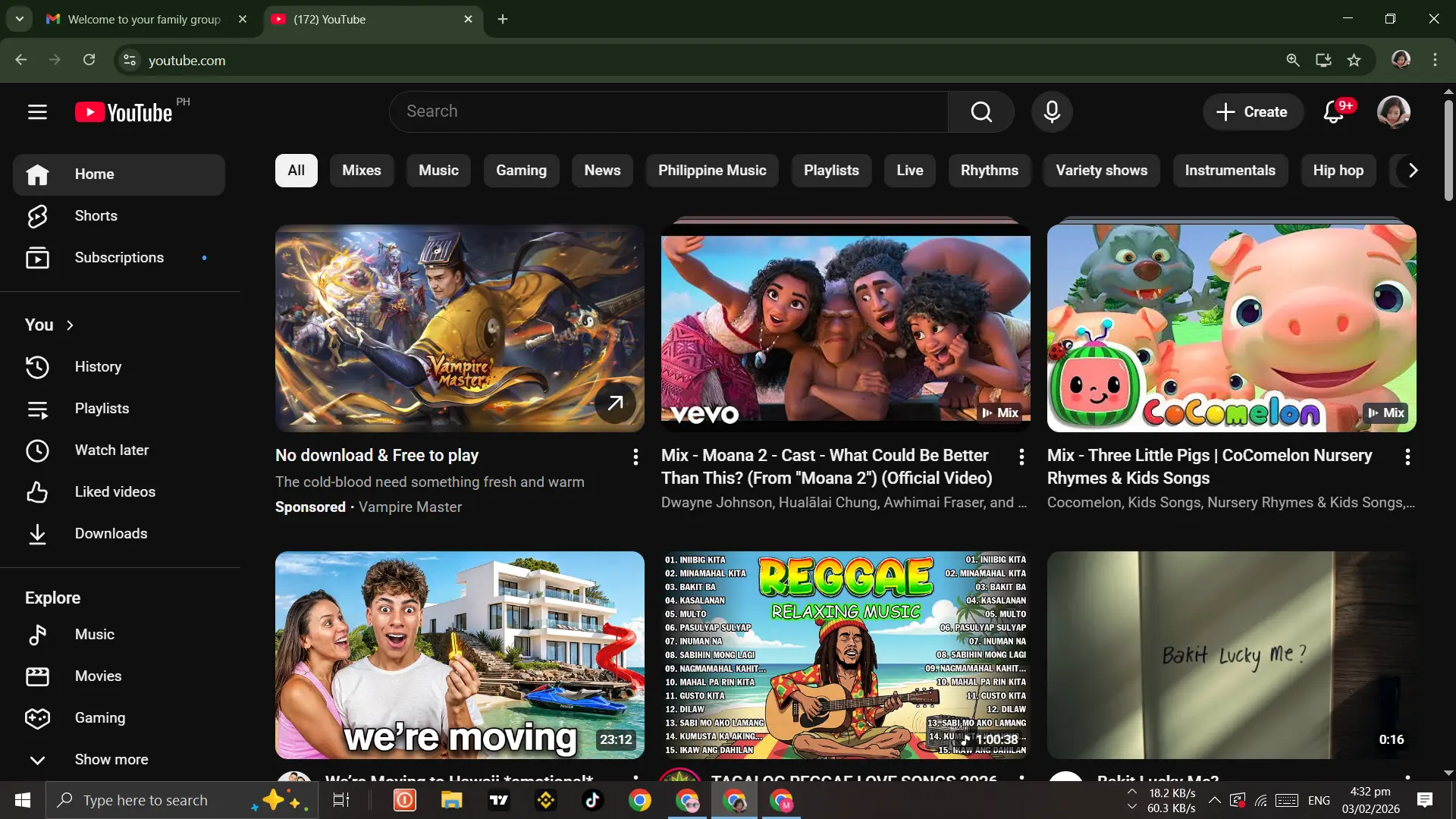The height and width of the screenshot is (819, 1456).
Task: Click the page vertical scrollbar
Action: pos(1448,152)
